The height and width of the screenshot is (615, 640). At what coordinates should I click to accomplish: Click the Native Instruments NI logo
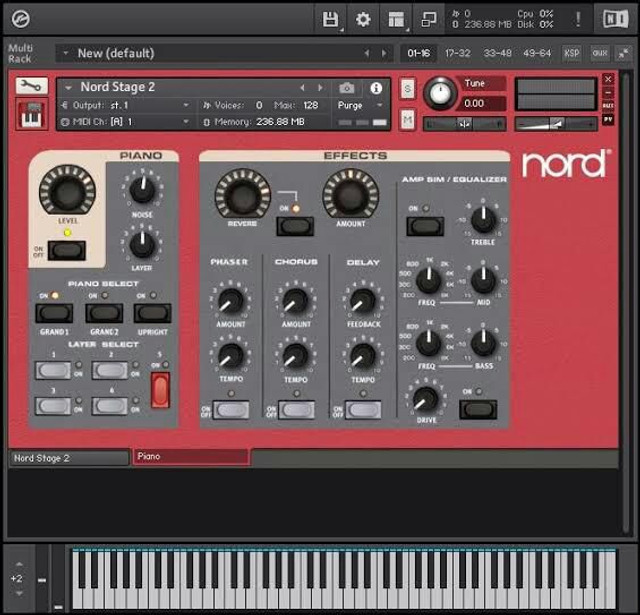click(616, 19)
